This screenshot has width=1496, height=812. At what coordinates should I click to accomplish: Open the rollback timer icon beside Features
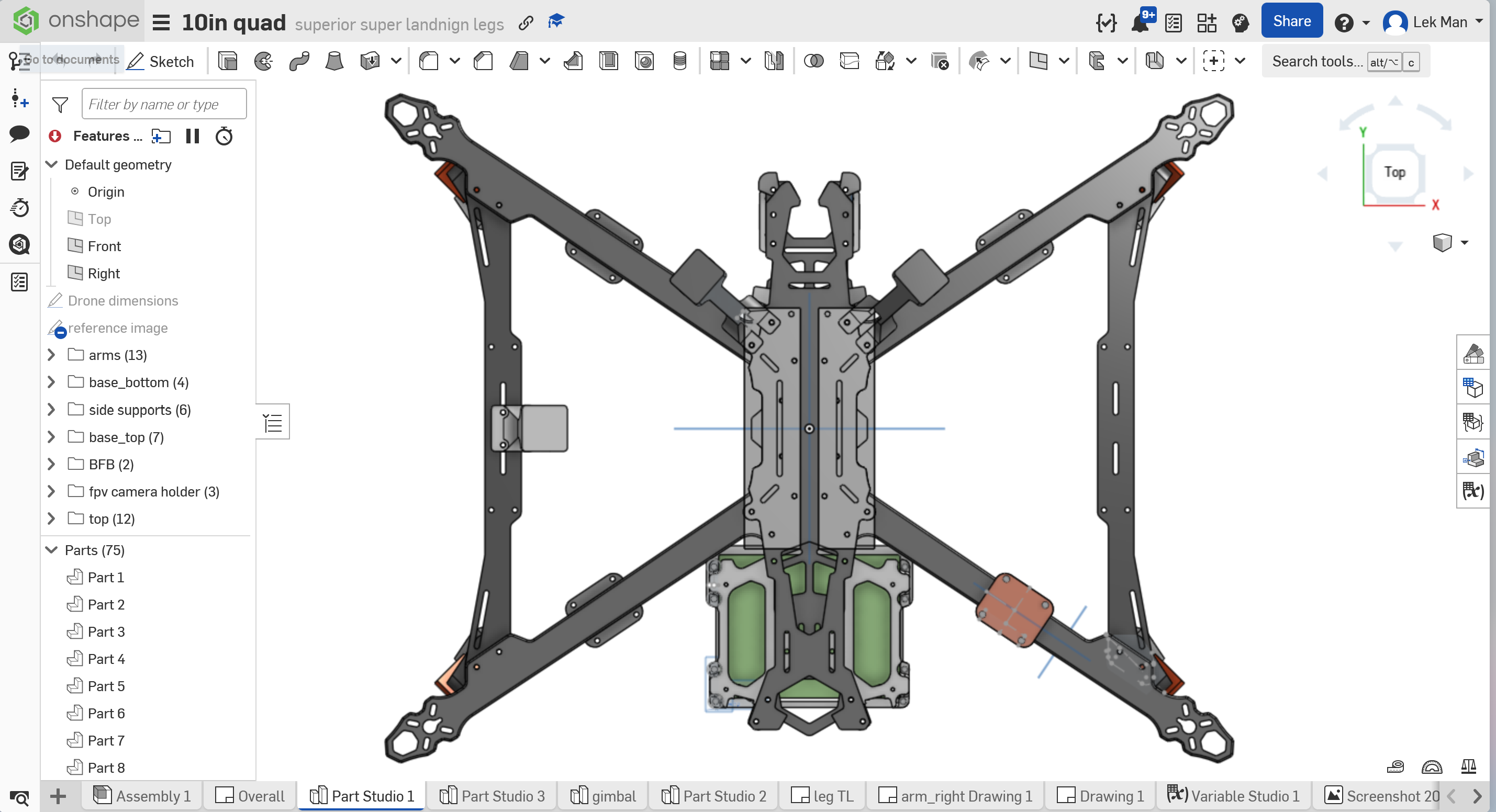[224, 137]
